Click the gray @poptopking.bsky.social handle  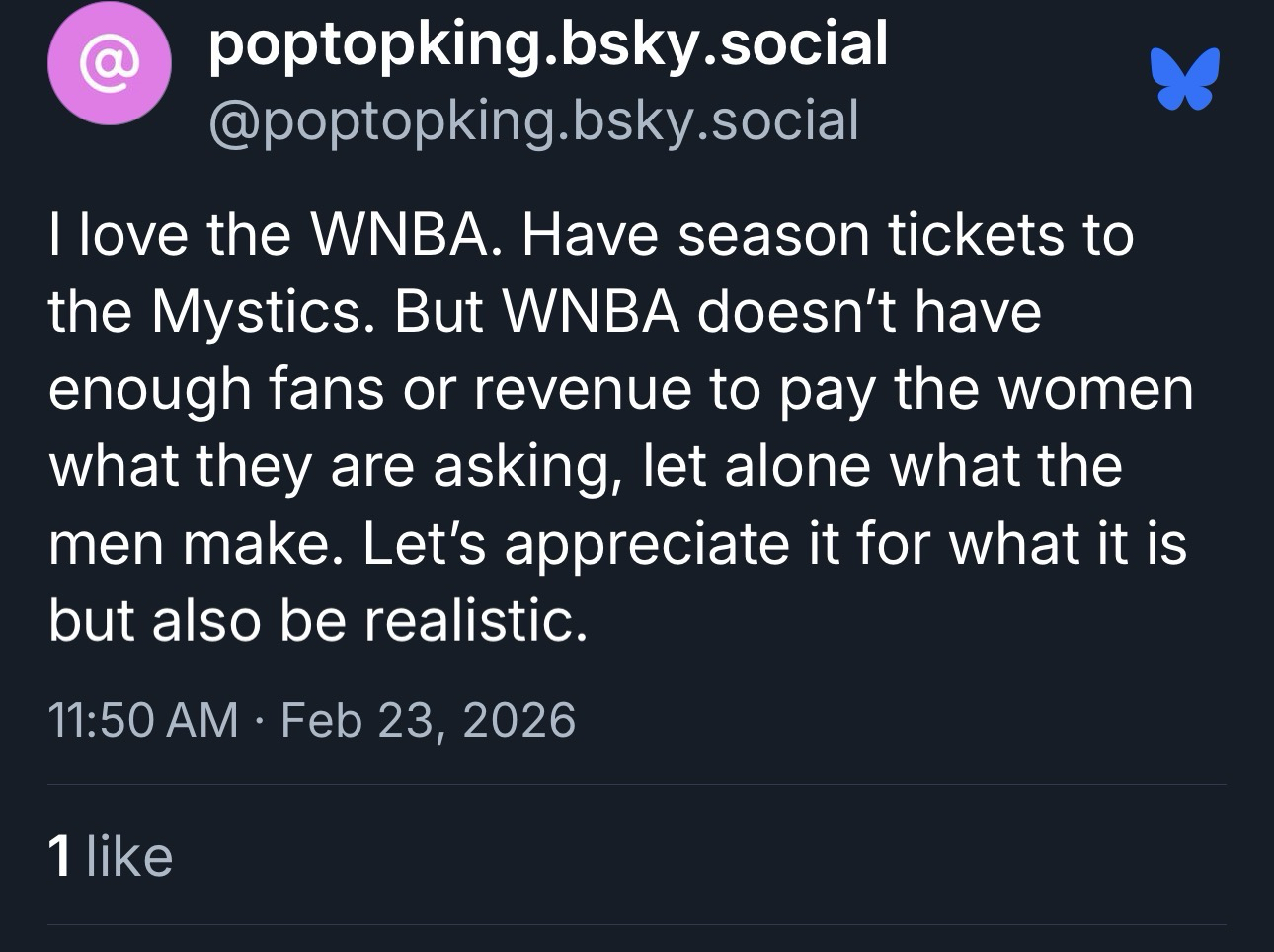[533, 121]
